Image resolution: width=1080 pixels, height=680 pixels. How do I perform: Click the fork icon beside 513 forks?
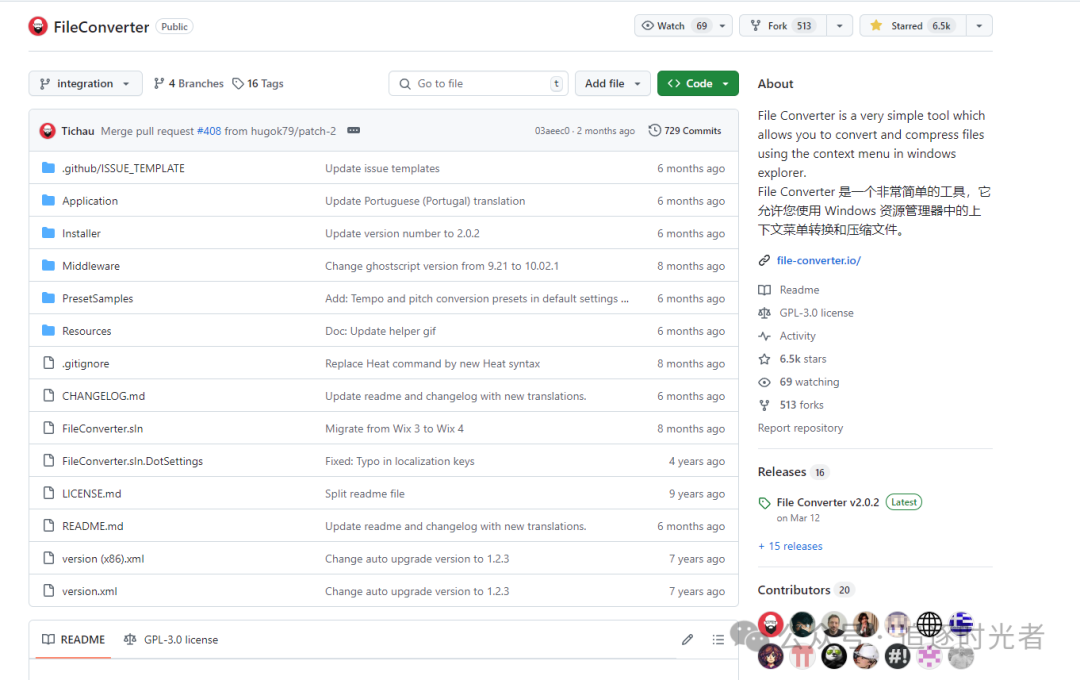(x=765, y=405)
